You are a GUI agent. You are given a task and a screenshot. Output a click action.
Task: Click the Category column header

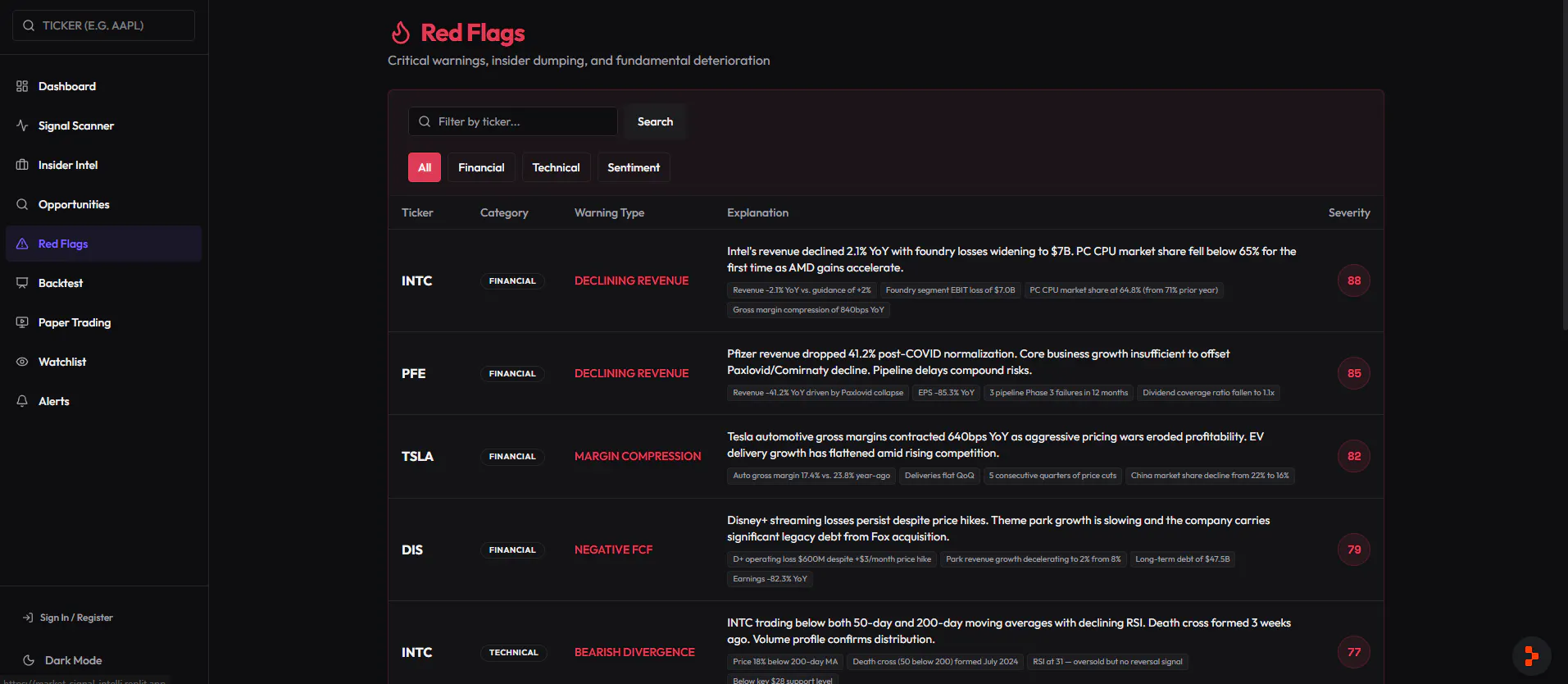504,212
